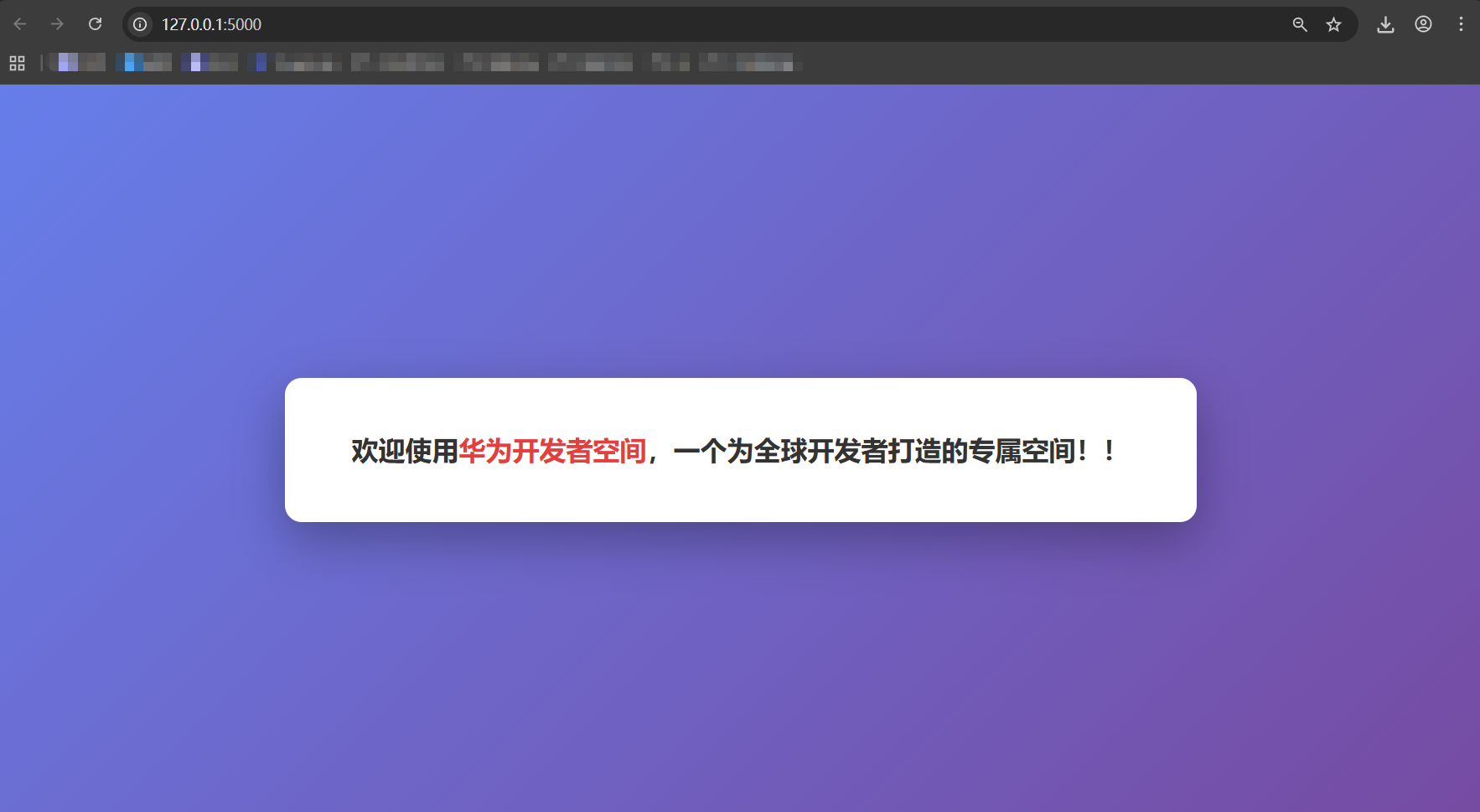Click the browser back arrow
The width and height of the screenshot is (1480, 812).
[x=20, y=24]
